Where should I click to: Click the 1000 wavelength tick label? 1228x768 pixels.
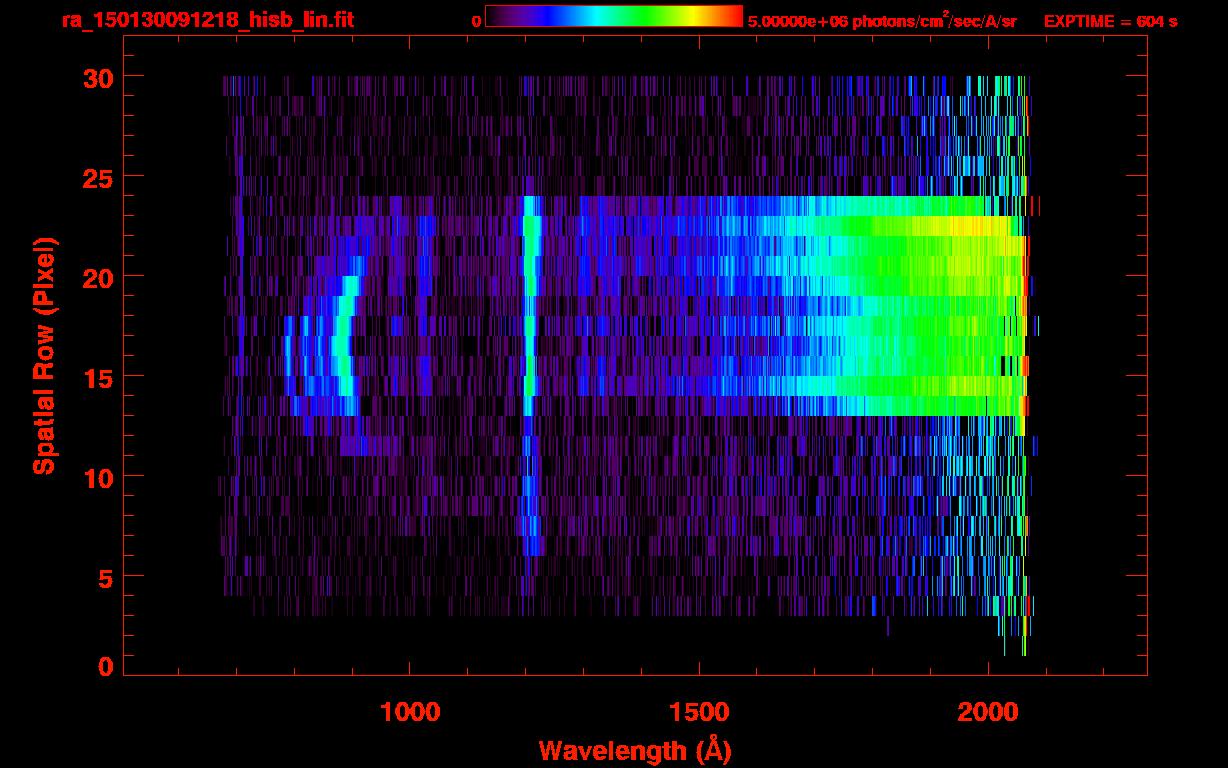click(x=410, y=712)
